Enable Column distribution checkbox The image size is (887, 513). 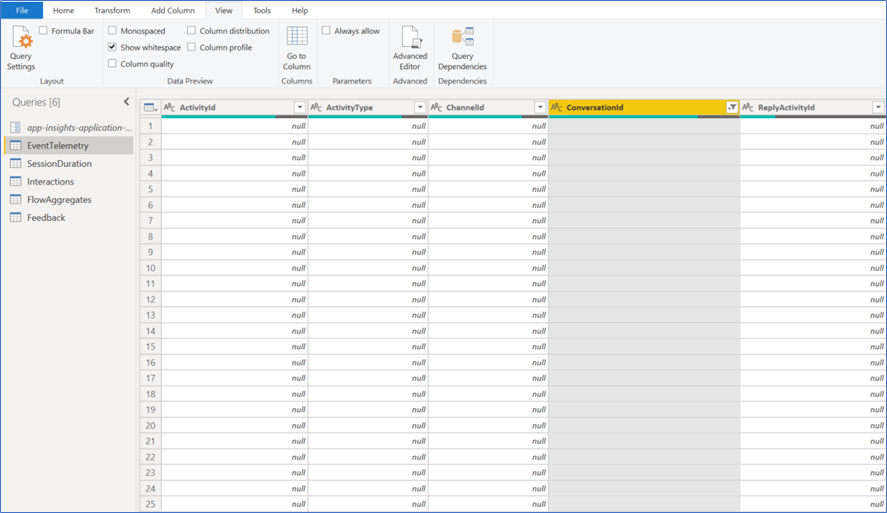(x=191, y=31)
